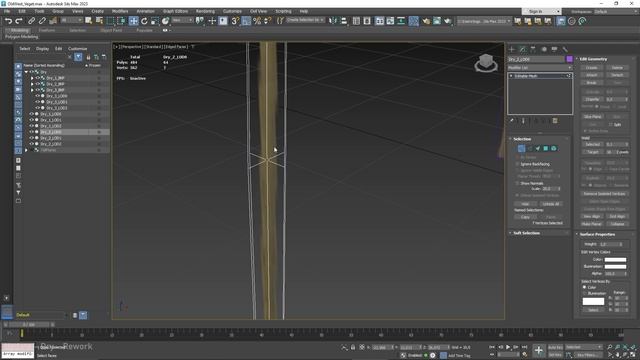
Task: Toggle the 3D Snaps icon
Action: click(x=235, y=21)
